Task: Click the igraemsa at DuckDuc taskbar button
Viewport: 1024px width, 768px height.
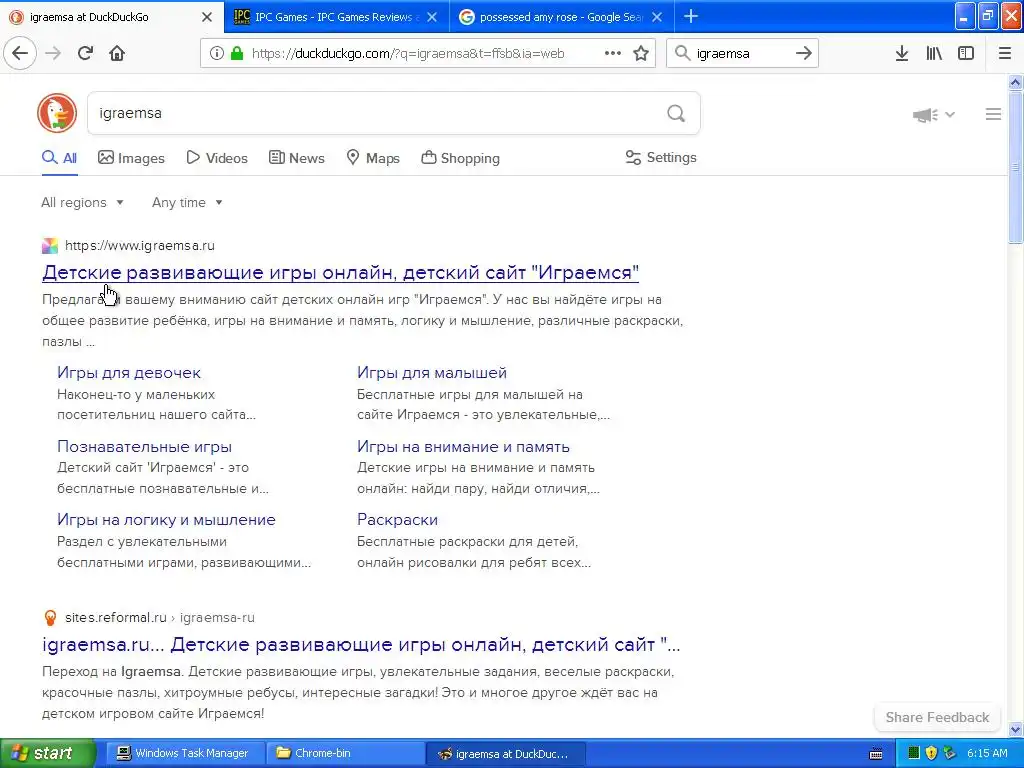Action: [x=505, y=753]
